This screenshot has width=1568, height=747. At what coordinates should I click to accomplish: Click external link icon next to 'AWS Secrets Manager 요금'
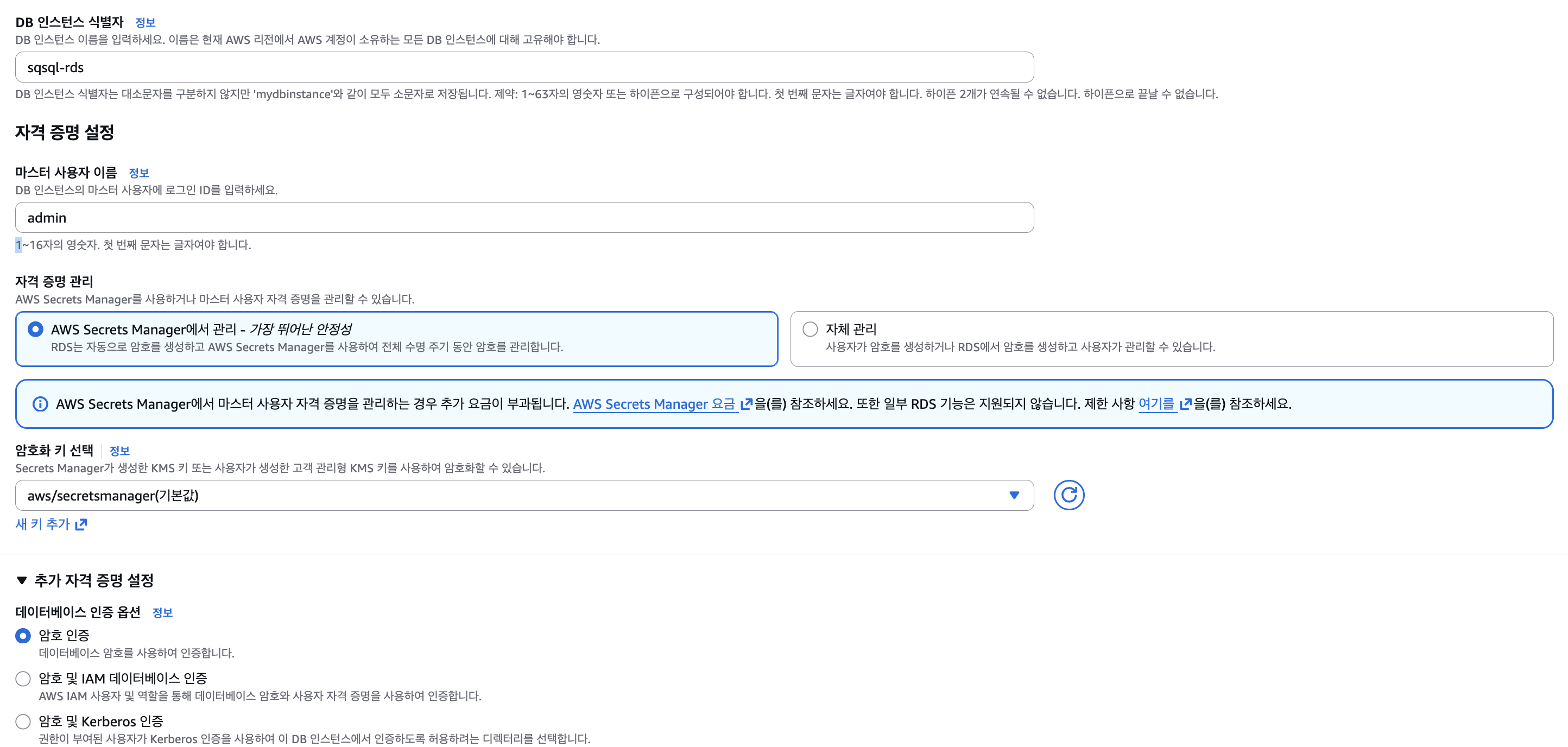(746, 404)
